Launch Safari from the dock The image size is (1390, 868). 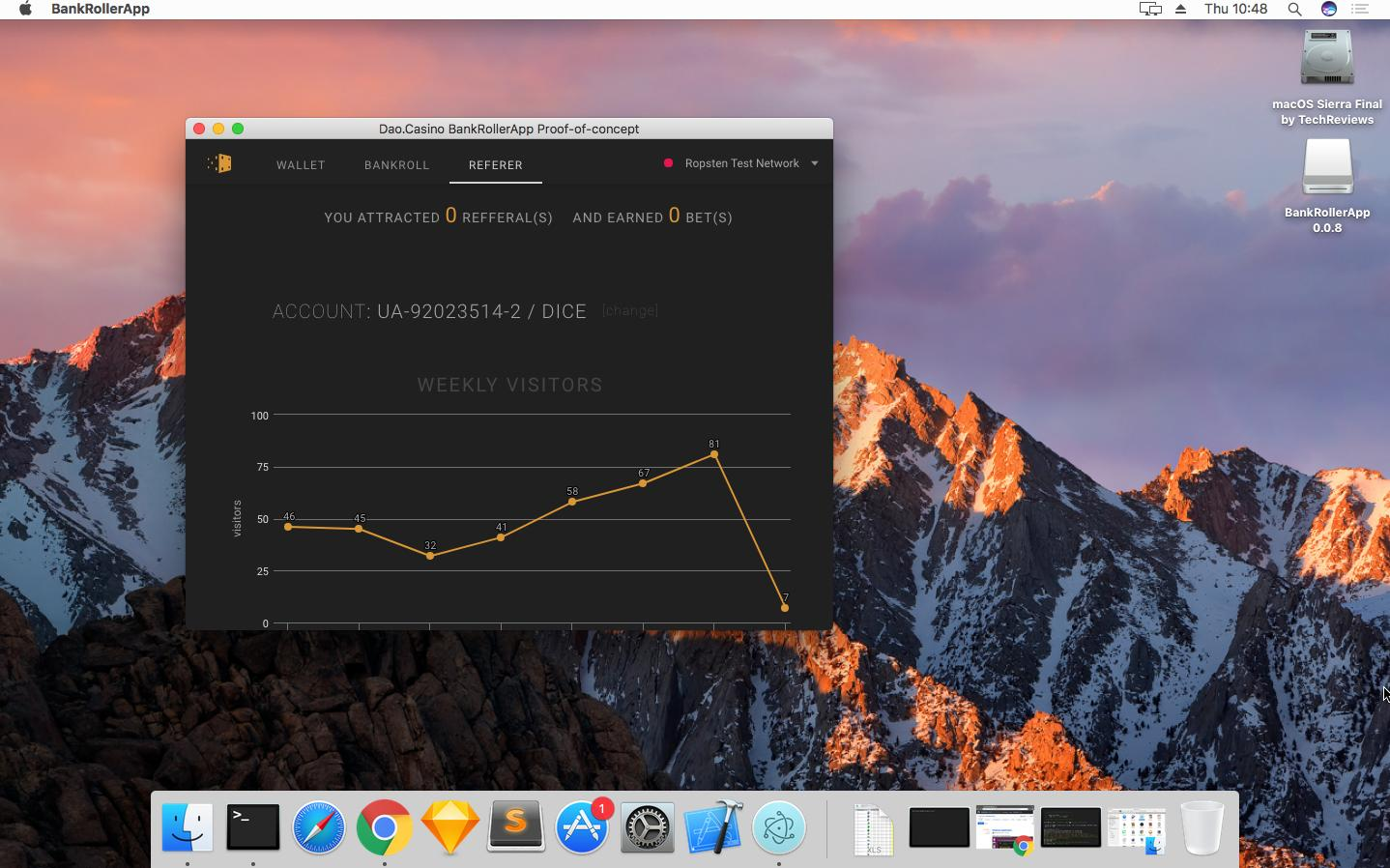319,827
